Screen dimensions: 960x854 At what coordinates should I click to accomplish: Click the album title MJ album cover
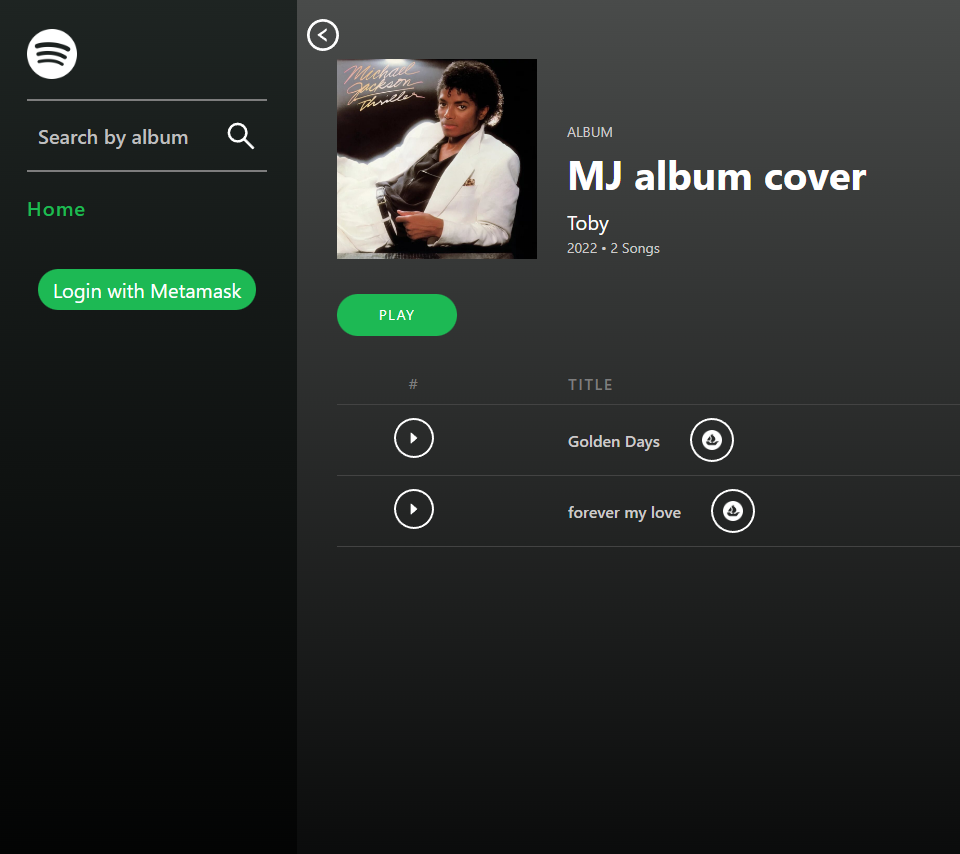coord(716,176)
